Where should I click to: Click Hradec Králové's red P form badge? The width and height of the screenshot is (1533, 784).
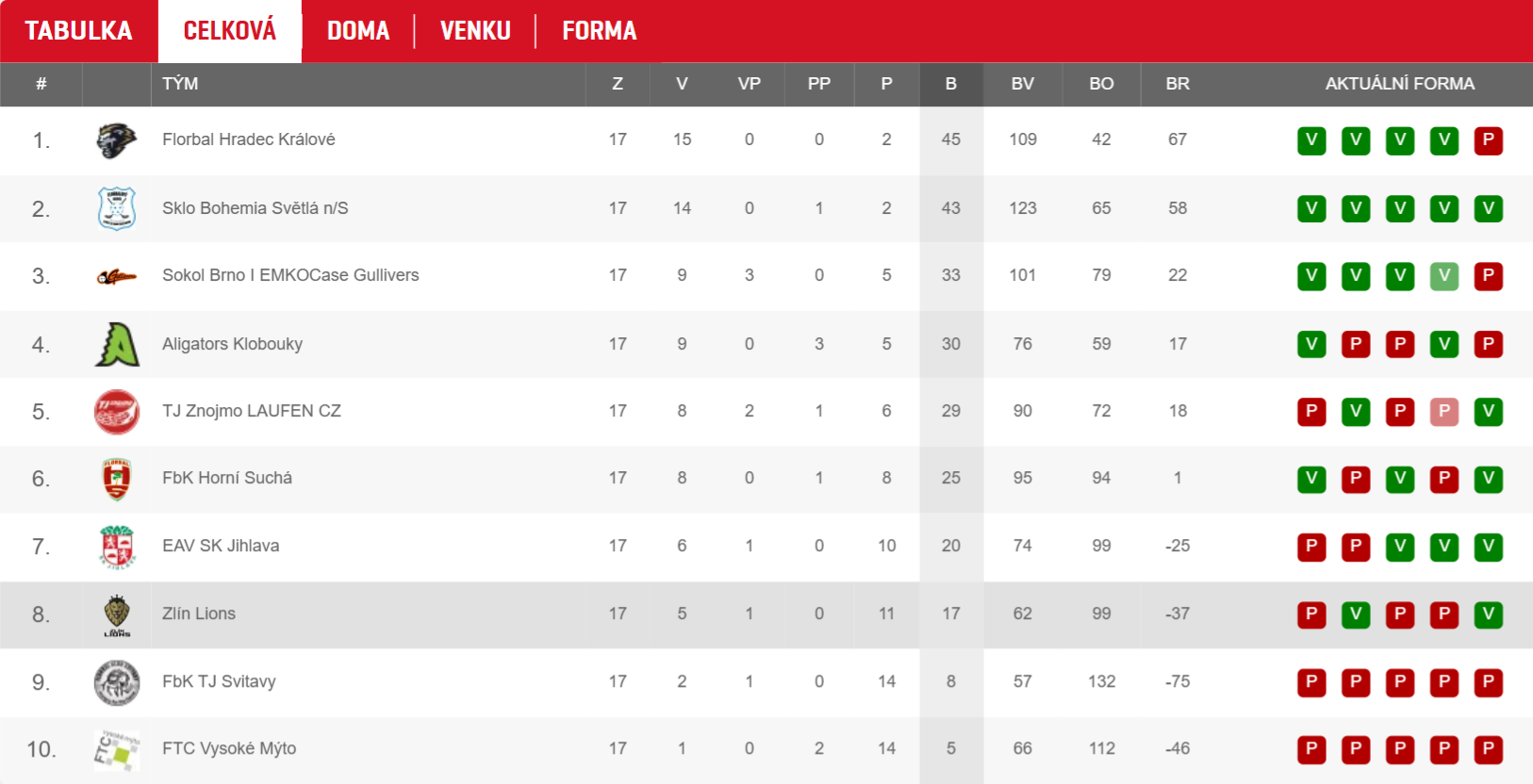pyautogui.click(x=1488, y=140)
